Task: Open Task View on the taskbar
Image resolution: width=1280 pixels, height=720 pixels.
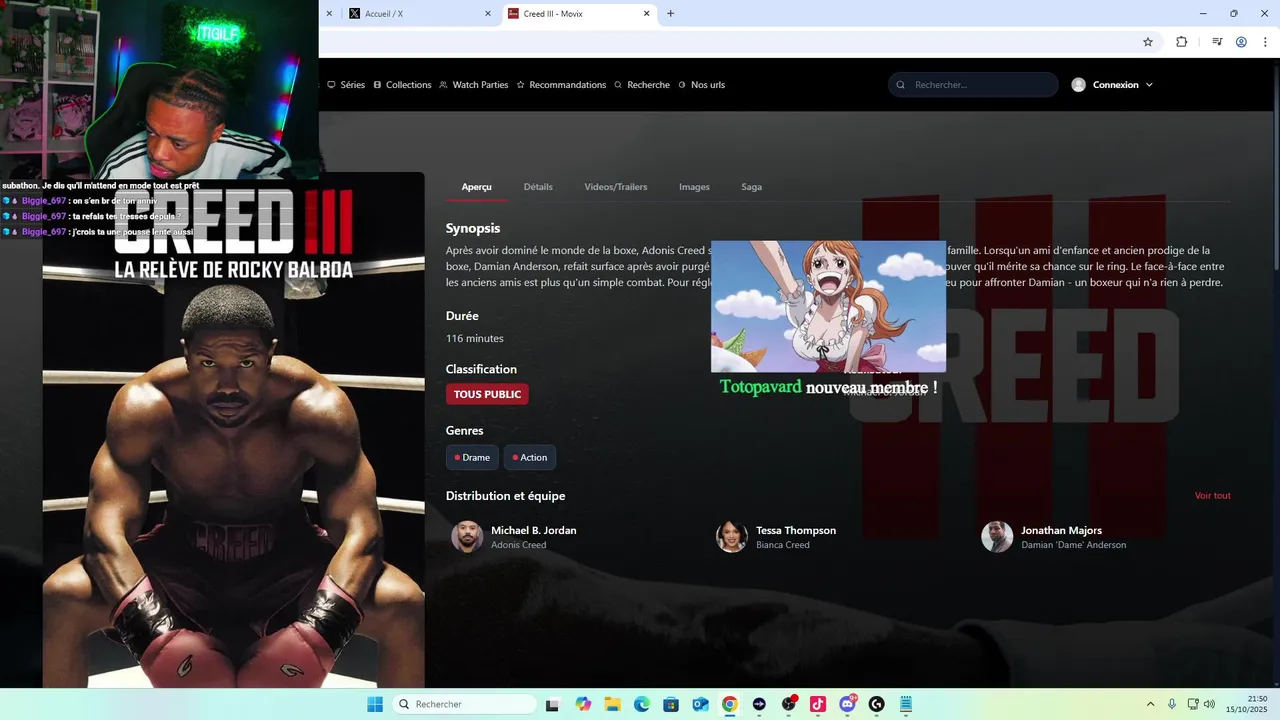Action: pos(552,704)
